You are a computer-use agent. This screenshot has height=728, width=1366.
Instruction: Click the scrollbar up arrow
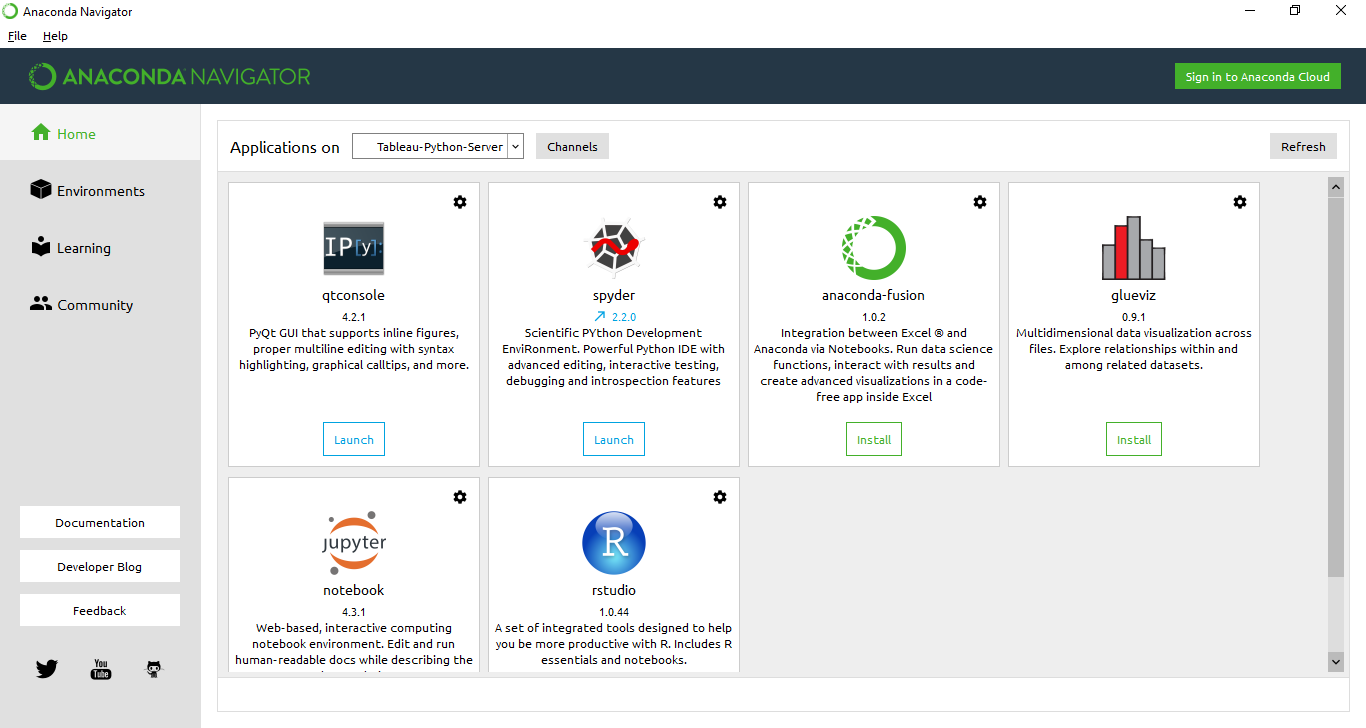(1336, 187)
